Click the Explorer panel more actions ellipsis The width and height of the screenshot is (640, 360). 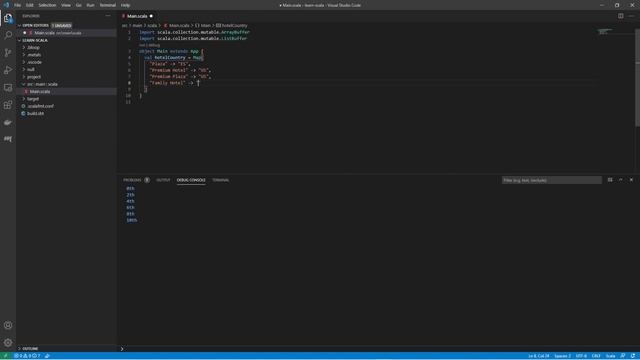pos(108,16)
